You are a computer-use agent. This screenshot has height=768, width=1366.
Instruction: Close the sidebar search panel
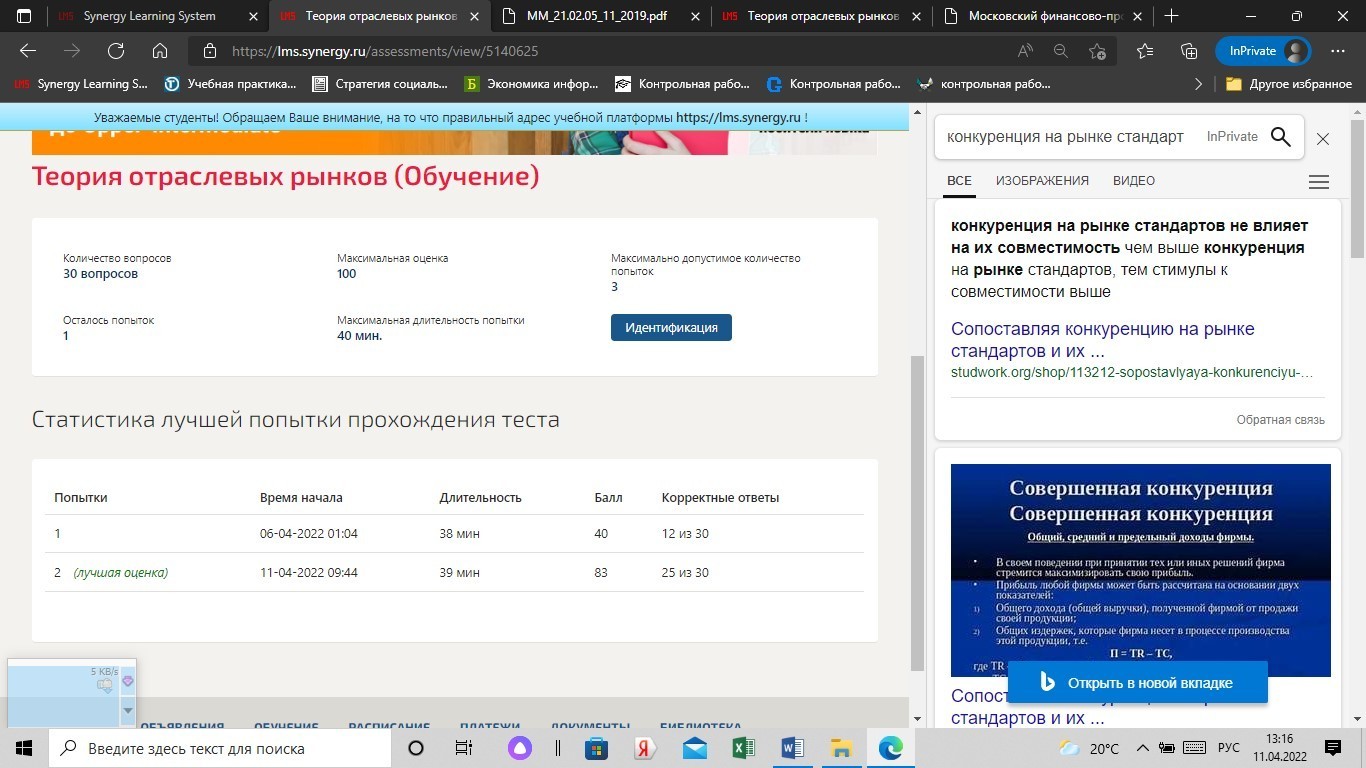(1323, 139)
